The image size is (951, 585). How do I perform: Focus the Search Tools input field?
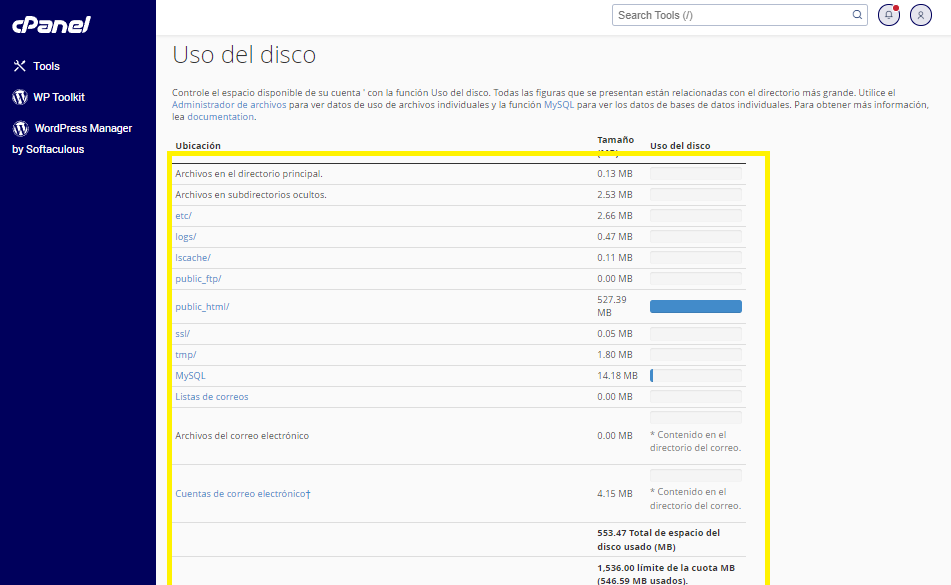click(x=730, y=15)
